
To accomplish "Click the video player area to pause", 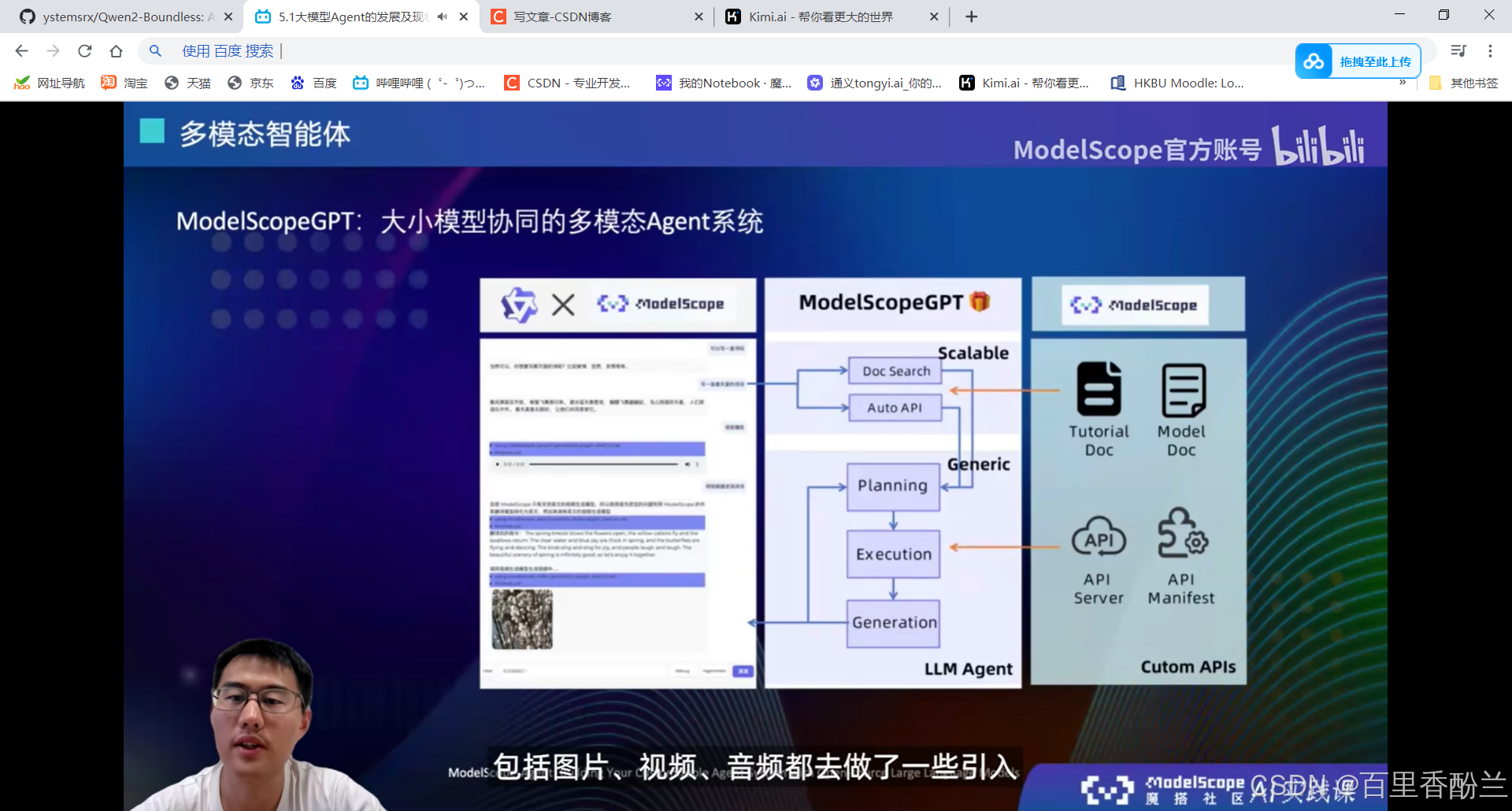I will (x=755, y=457).
